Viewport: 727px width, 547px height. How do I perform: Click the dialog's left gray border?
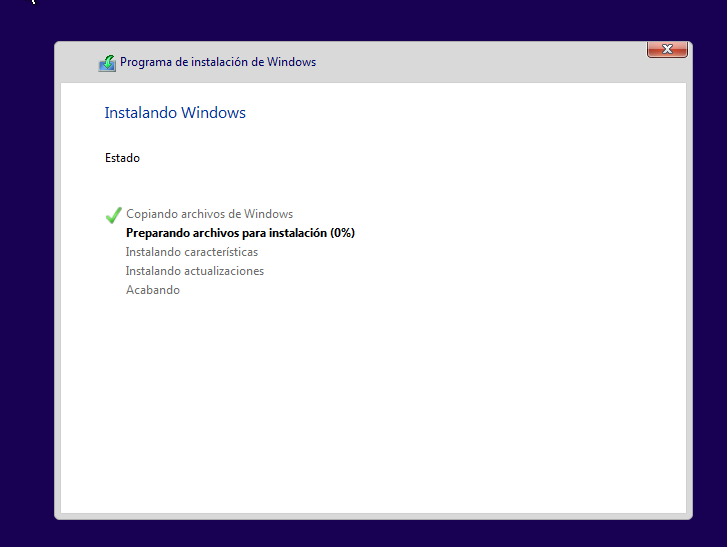[x=57, y=300]
